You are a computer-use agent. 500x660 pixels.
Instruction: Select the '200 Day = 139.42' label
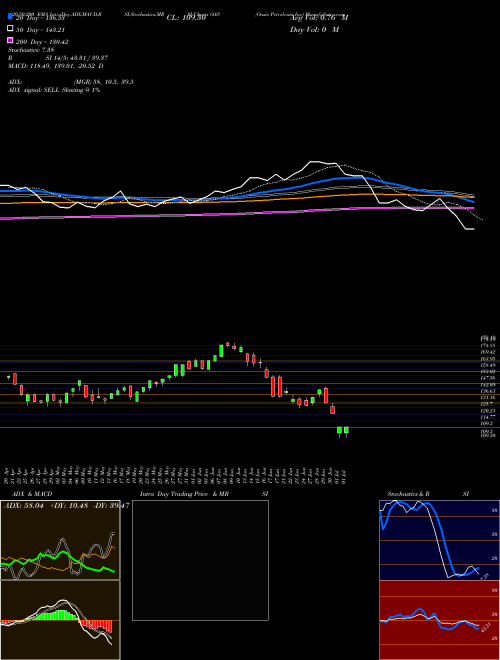point(42,42)
